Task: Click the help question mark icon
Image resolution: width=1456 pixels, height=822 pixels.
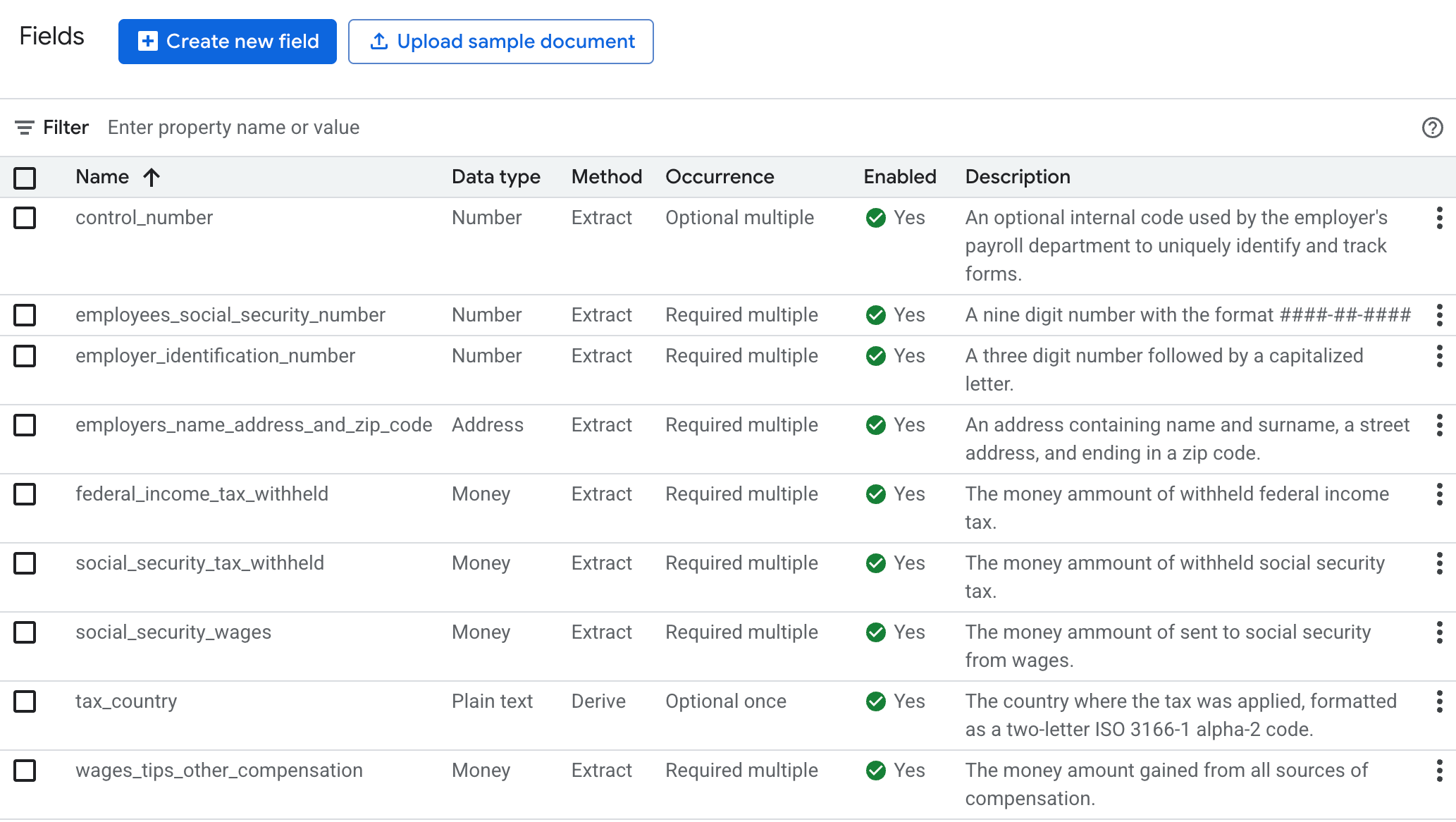Action: click(x=1432, y=128)
